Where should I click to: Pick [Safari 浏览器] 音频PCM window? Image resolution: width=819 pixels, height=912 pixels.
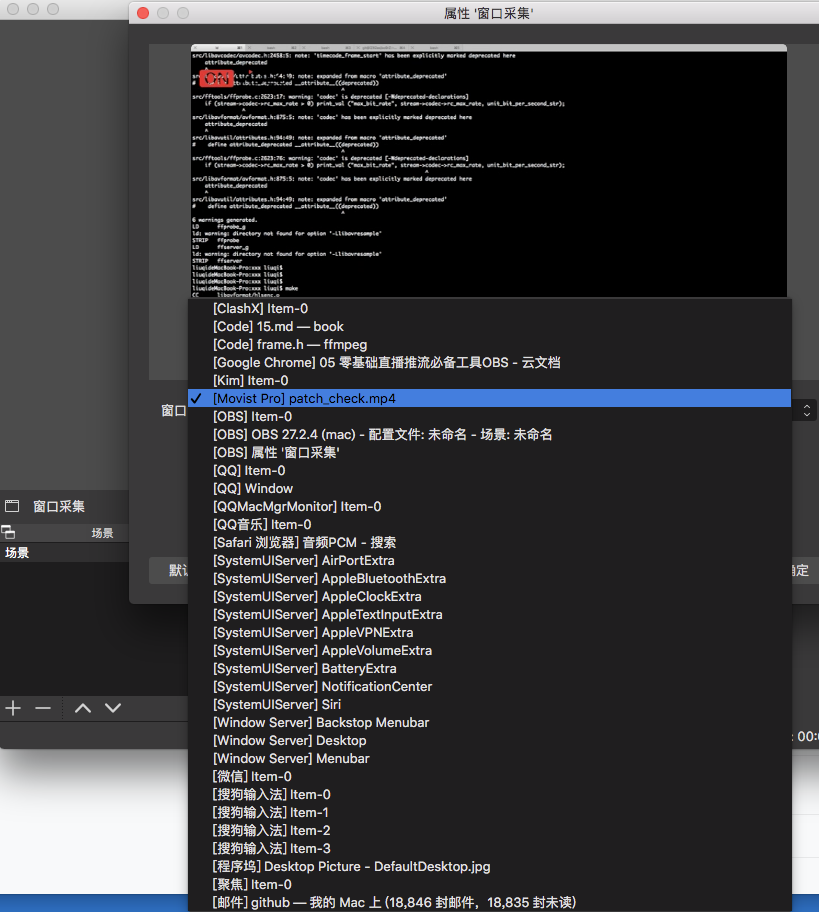[x=304, y=542]
